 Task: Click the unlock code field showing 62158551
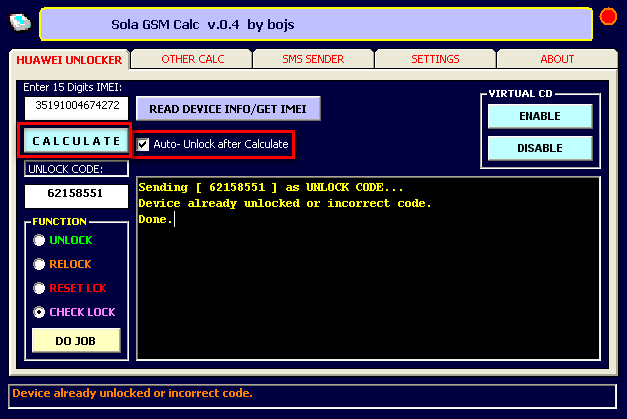pyautogui.click(x=76, y=196)
